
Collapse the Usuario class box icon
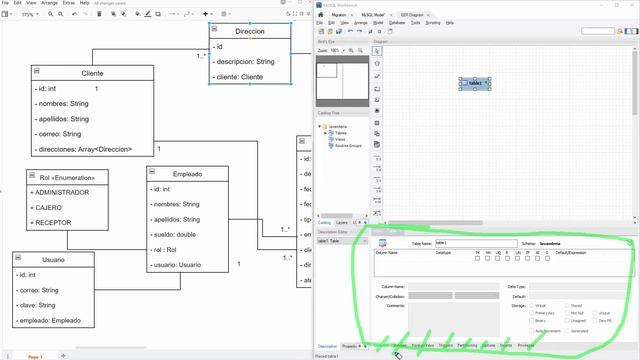pyautogui.click(x=18, y=258)
